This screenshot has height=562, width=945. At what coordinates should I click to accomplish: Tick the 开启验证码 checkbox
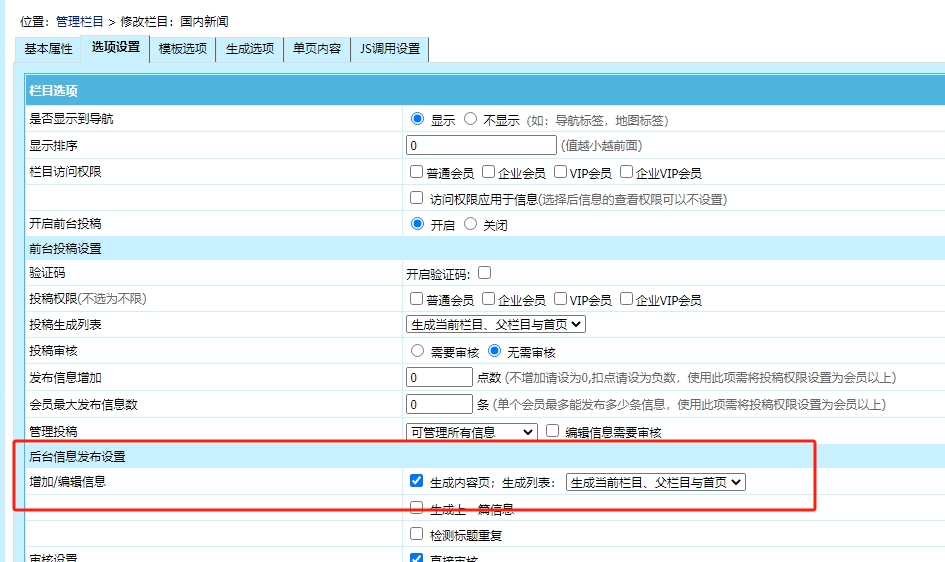click(485, 272)
